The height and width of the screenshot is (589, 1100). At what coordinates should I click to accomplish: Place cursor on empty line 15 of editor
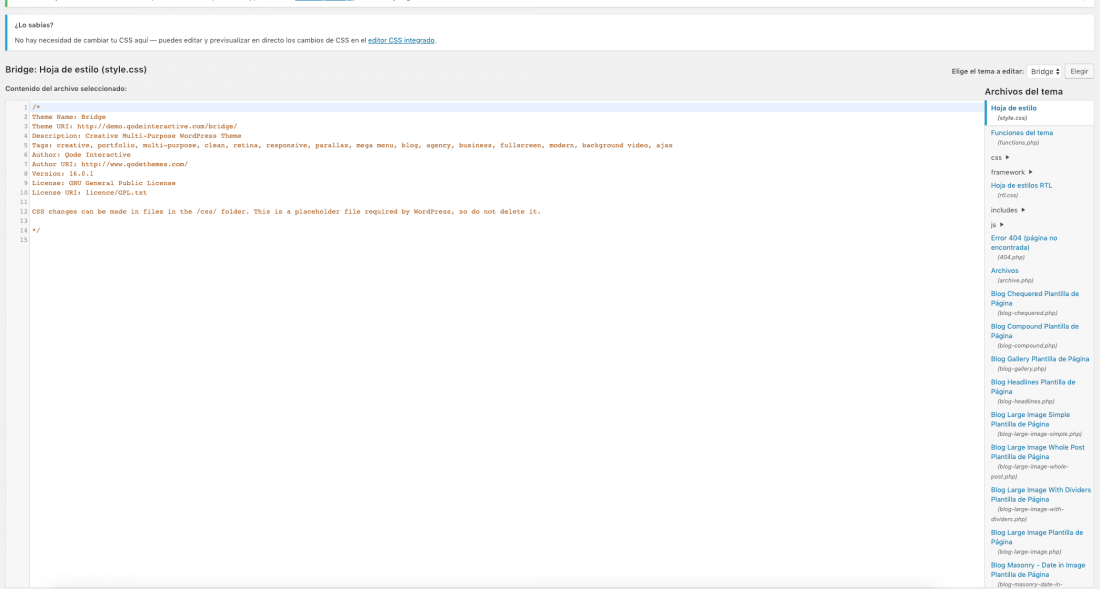point(505,240)
